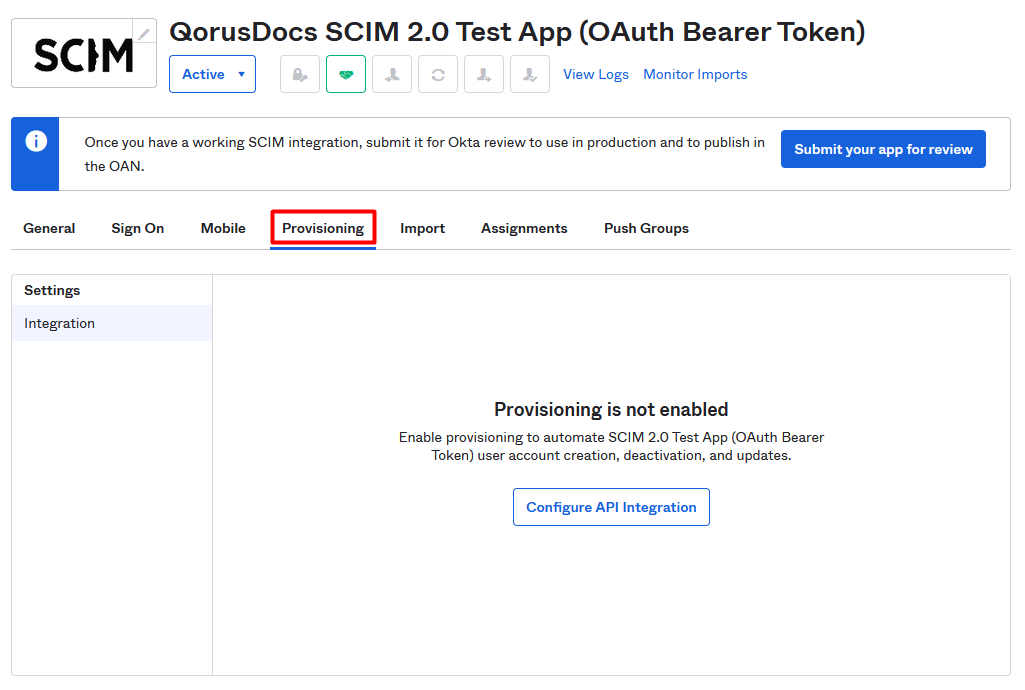Click the lock-and-key password icon
The height and width of the screenshot is (690, 1025).
[x=299, y=74]
